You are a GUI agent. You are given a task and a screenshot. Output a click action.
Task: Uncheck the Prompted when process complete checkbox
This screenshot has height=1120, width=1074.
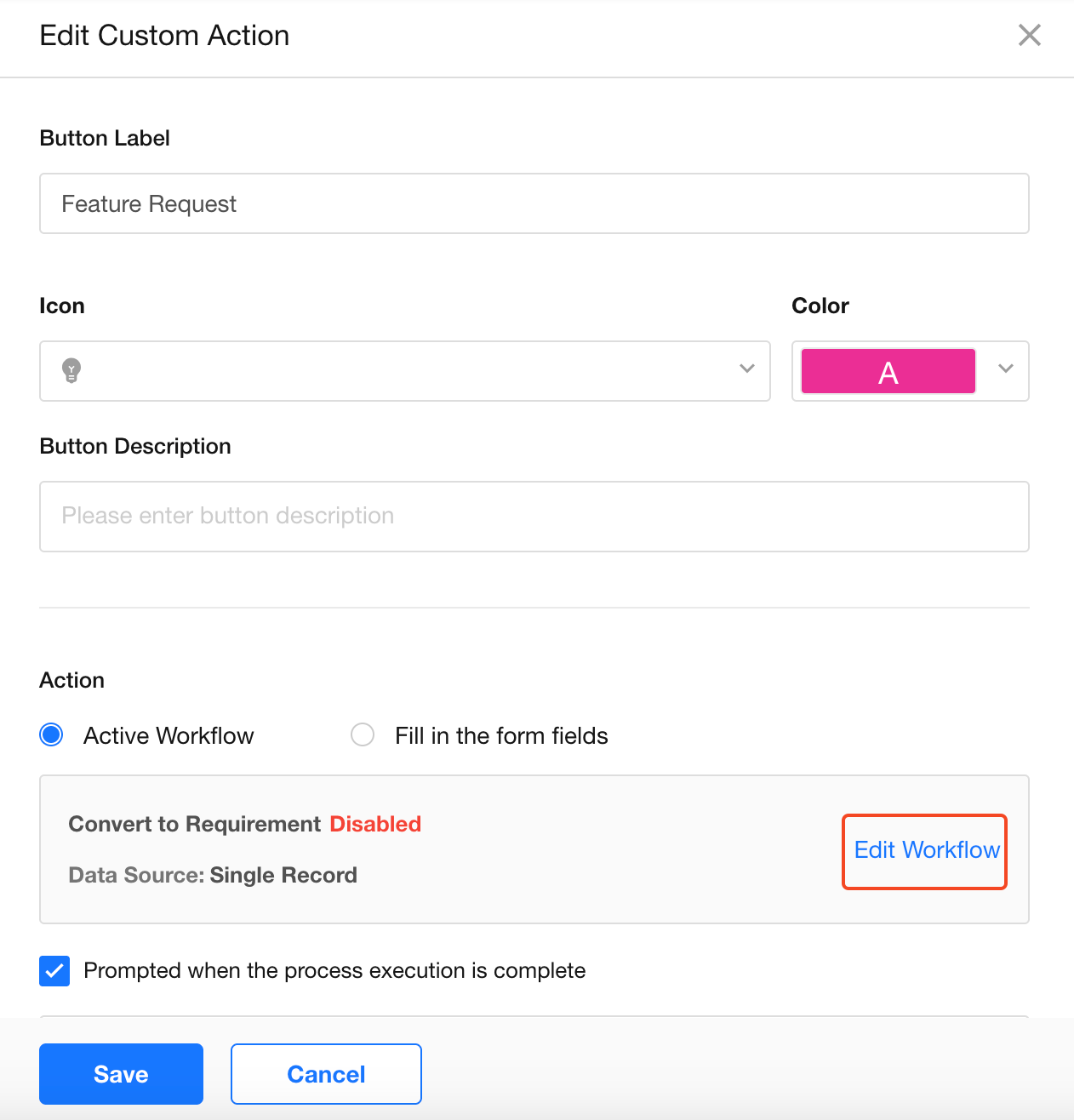[x=54, y=970]
